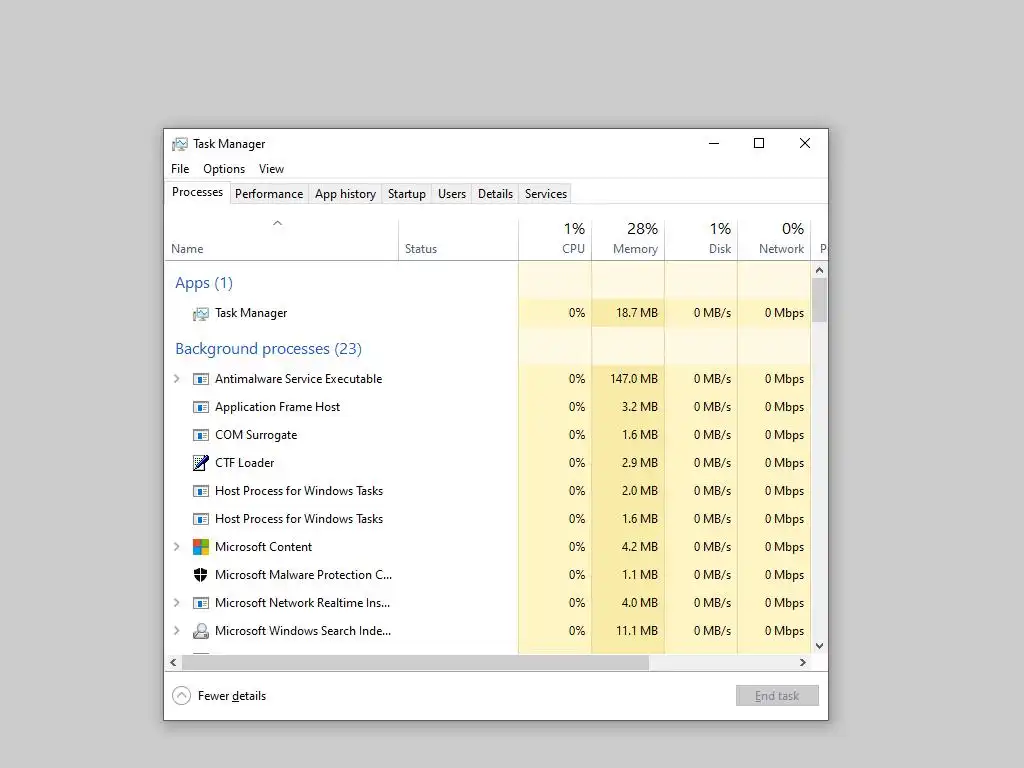Select Microsoft Network Realtime Ins... row name

tap(302, 603)
